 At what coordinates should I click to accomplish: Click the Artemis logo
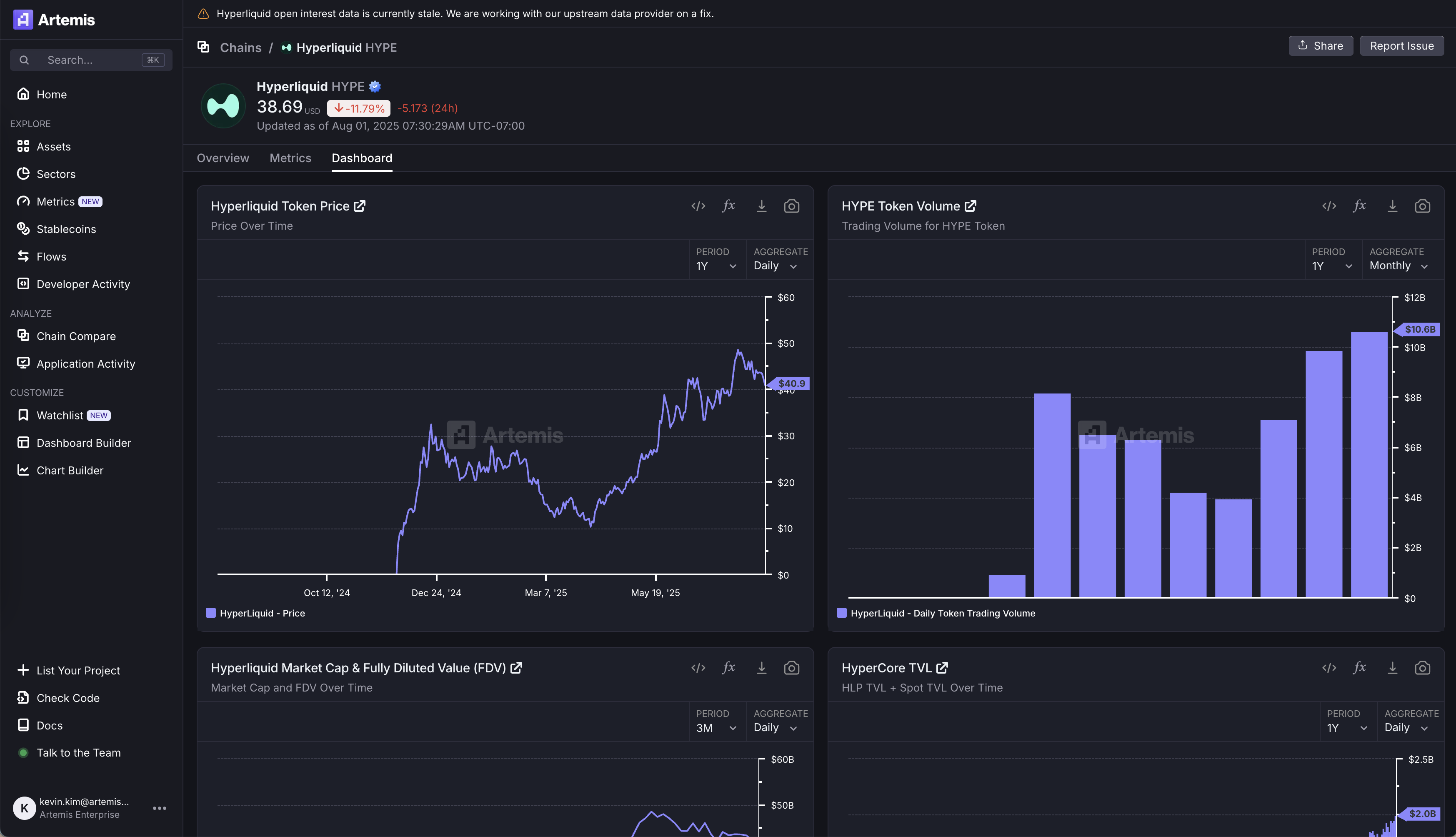(54, 20)
